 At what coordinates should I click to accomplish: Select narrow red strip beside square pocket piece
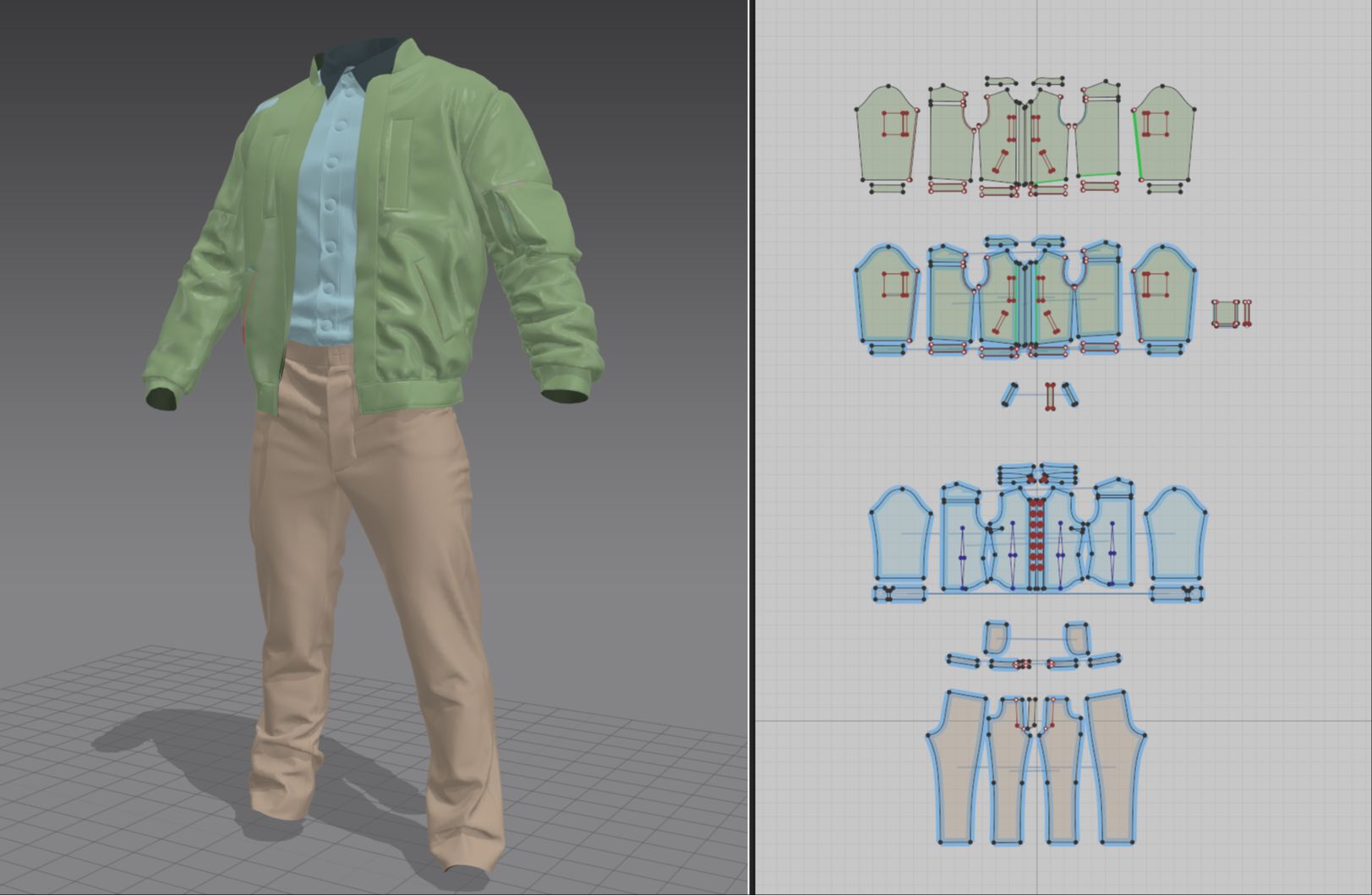pyautogui.click(x=1246, y=314)
